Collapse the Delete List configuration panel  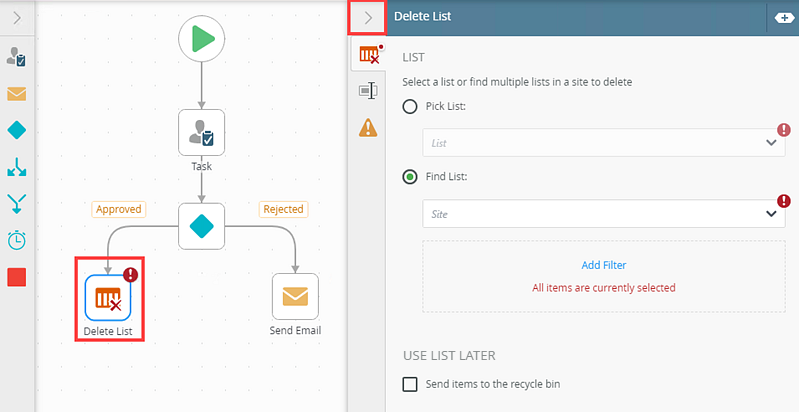click(x=367, y=17)
